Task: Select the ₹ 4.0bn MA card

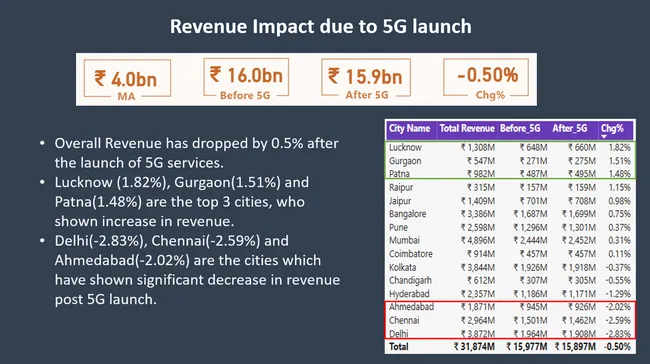Action: pyautogui.click(x=127, y=80)
